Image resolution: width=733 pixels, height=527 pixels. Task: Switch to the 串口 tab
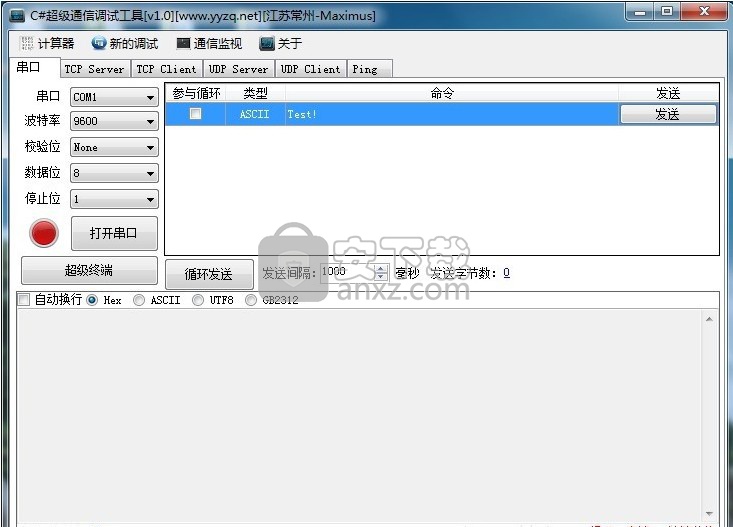[x=34, y=68]
